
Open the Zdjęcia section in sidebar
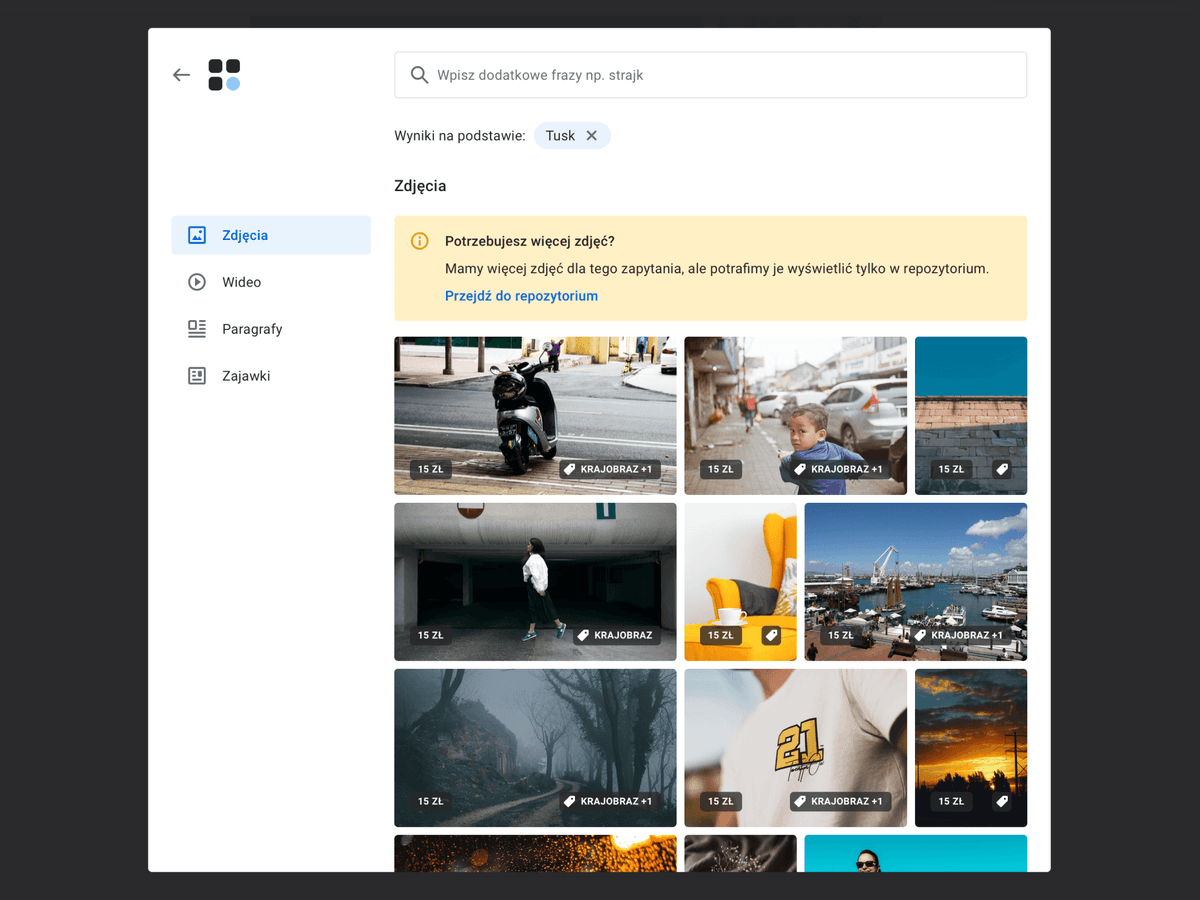click(271, 235)
